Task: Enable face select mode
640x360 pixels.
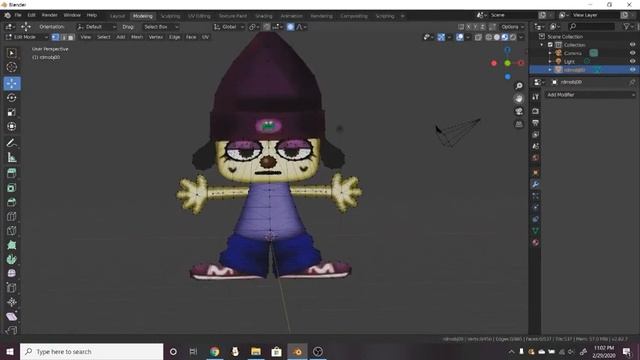Action: 71,37
